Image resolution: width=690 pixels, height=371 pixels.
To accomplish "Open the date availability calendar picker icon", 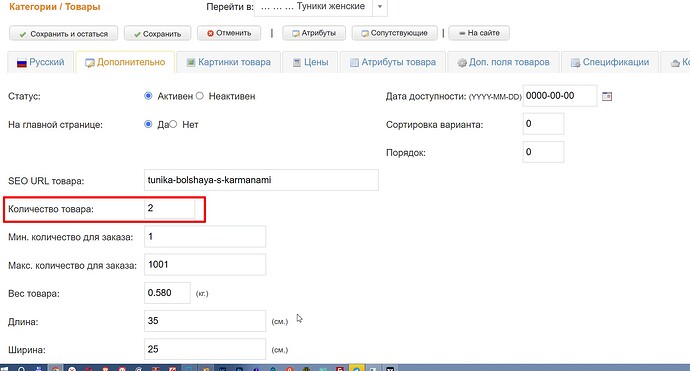I will (x=607, y=96).
